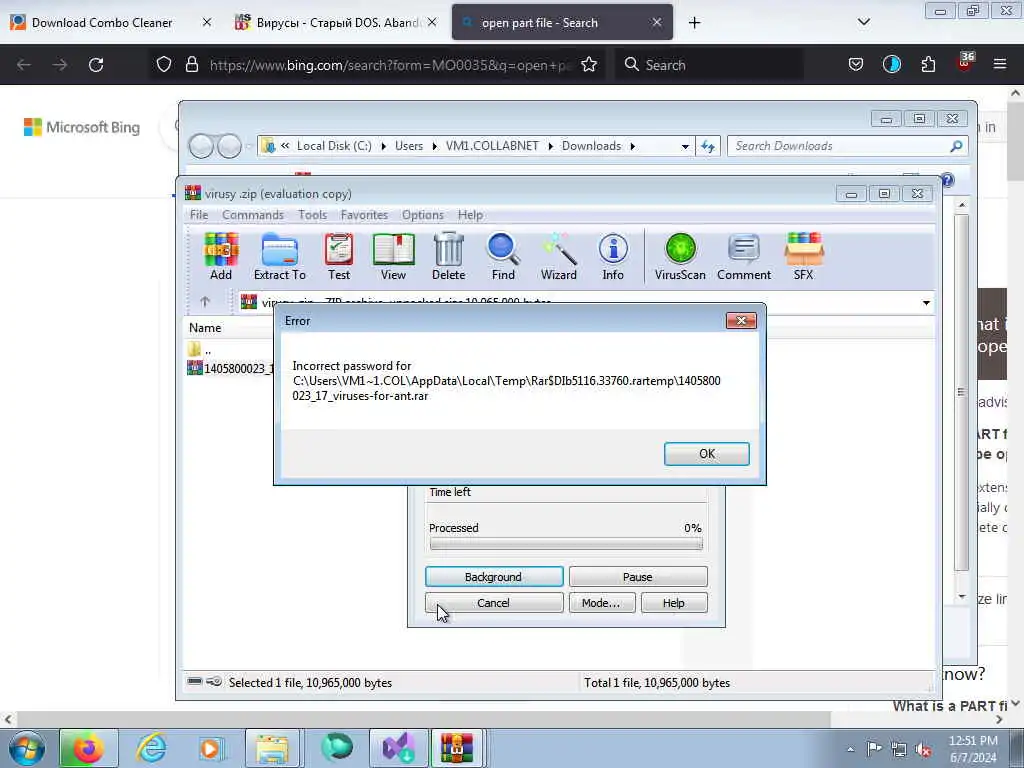Click the Microsoft Bing logo
The width and height of the screenshot is (1024, 768).
(82, 127)
